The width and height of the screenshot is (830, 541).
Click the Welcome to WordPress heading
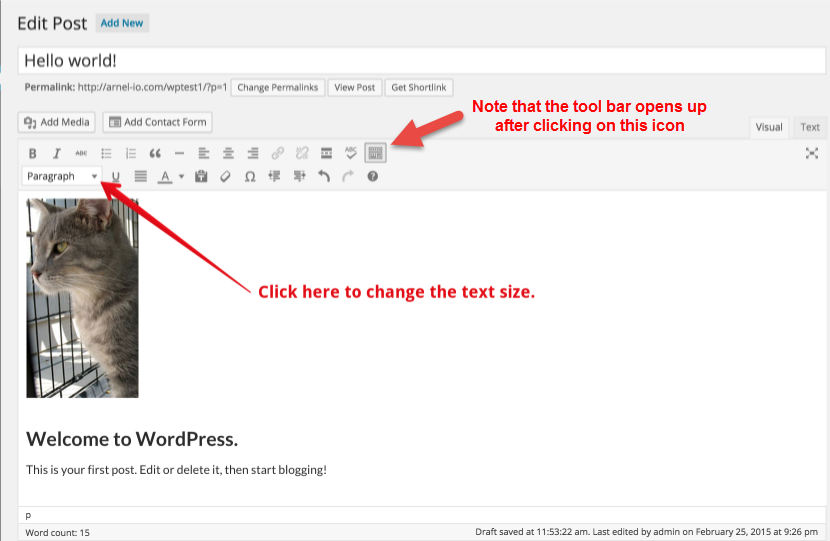pyautogui.click(x=132, y=439)
